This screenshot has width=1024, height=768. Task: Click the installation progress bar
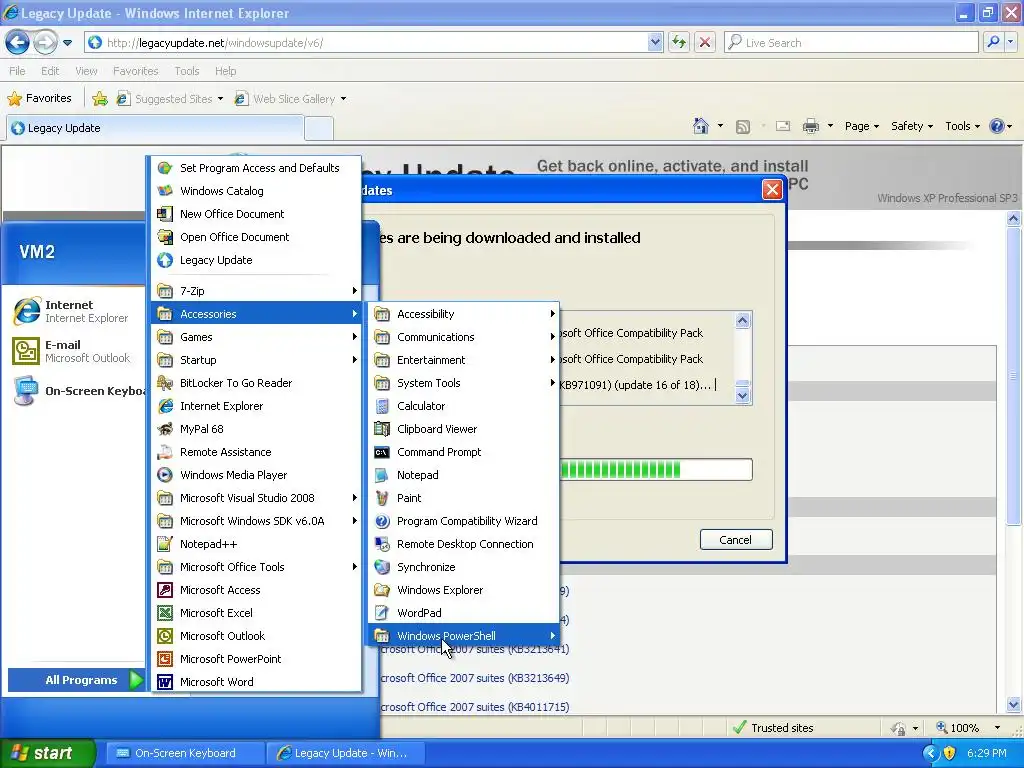click(x=656, y=470)
